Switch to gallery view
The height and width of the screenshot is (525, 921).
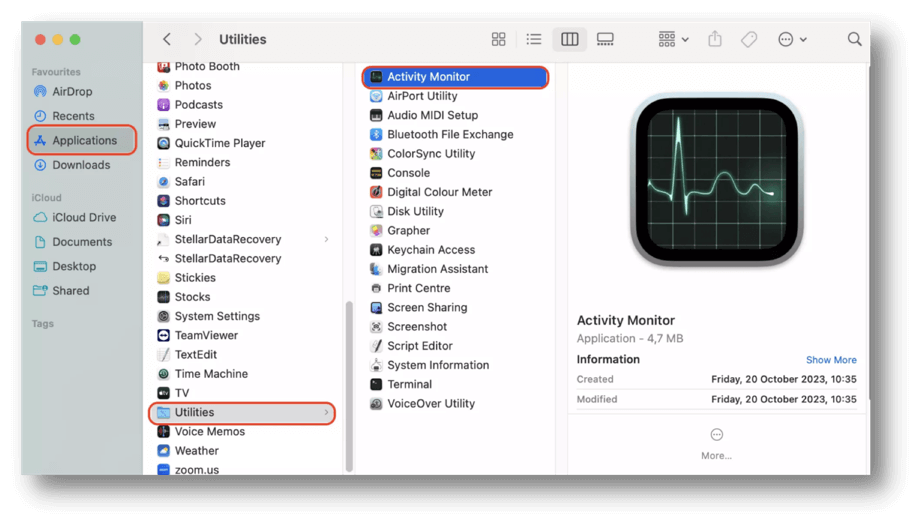[x=605, y=39]
